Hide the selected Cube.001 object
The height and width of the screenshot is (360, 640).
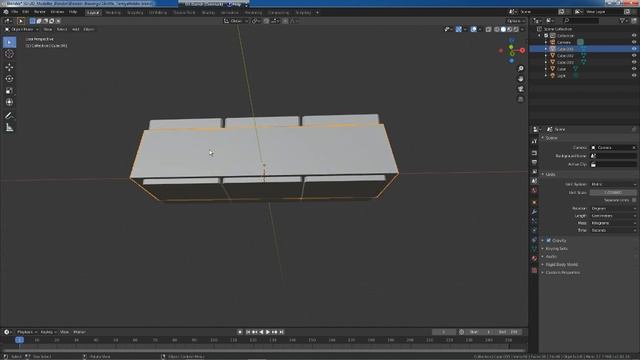[x=634, y=49]
